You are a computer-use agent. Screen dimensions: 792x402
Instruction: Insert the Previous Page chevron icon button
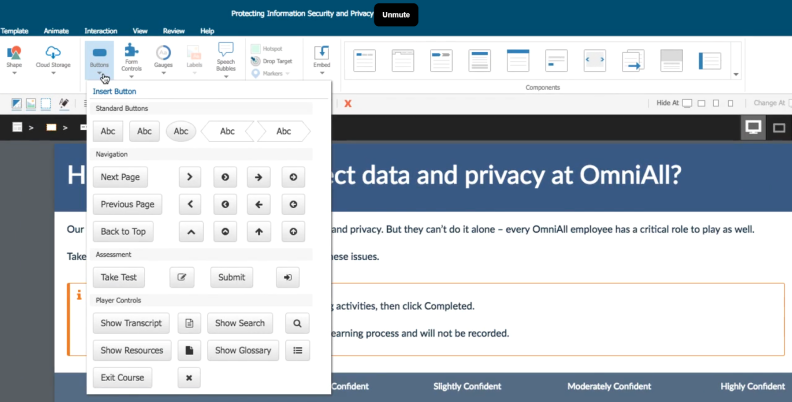pos(190,205)
